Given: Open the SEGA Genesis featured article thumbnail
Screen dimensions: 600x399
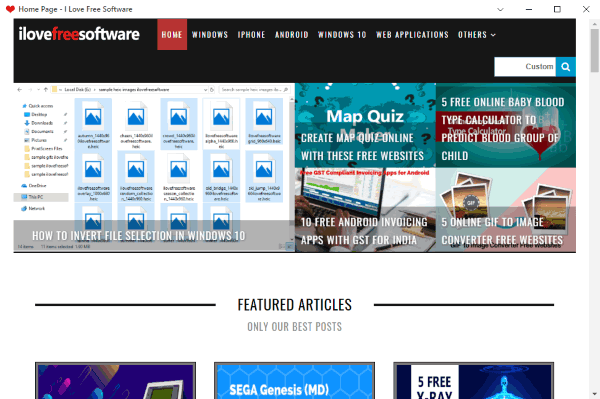Looking at the screenshot, I should click(x=294, y=381).
